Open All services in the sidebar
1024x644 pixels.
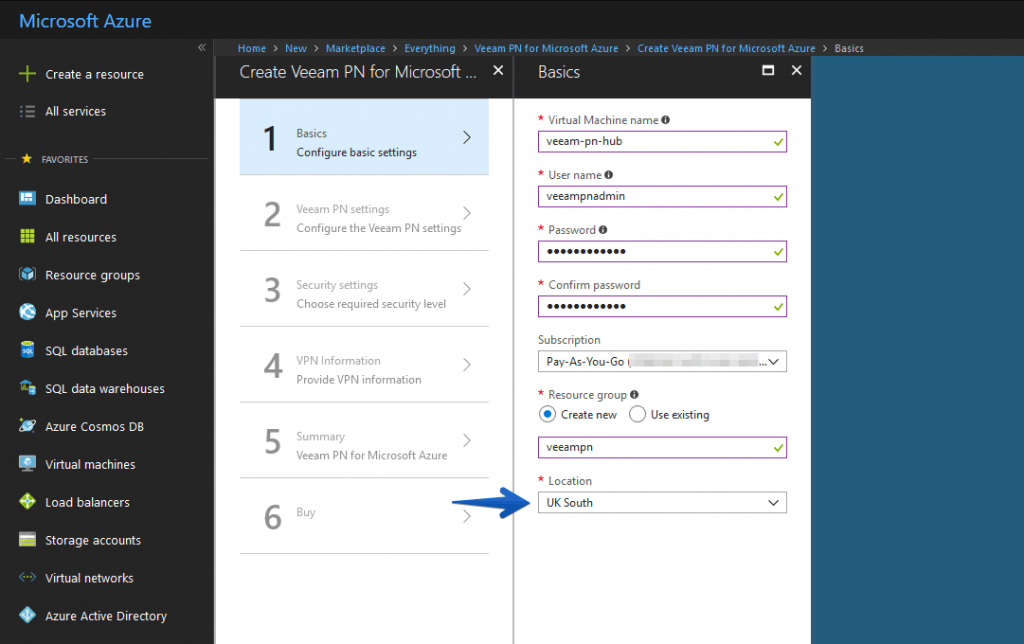75,111
